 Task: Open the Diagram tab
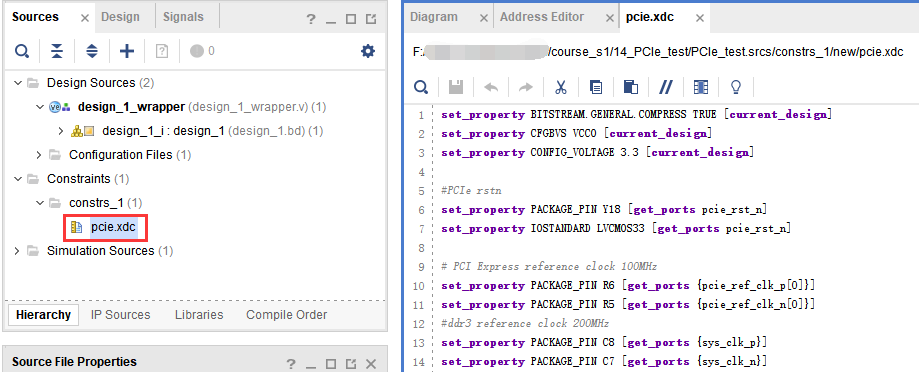click(x=434, y=17)
